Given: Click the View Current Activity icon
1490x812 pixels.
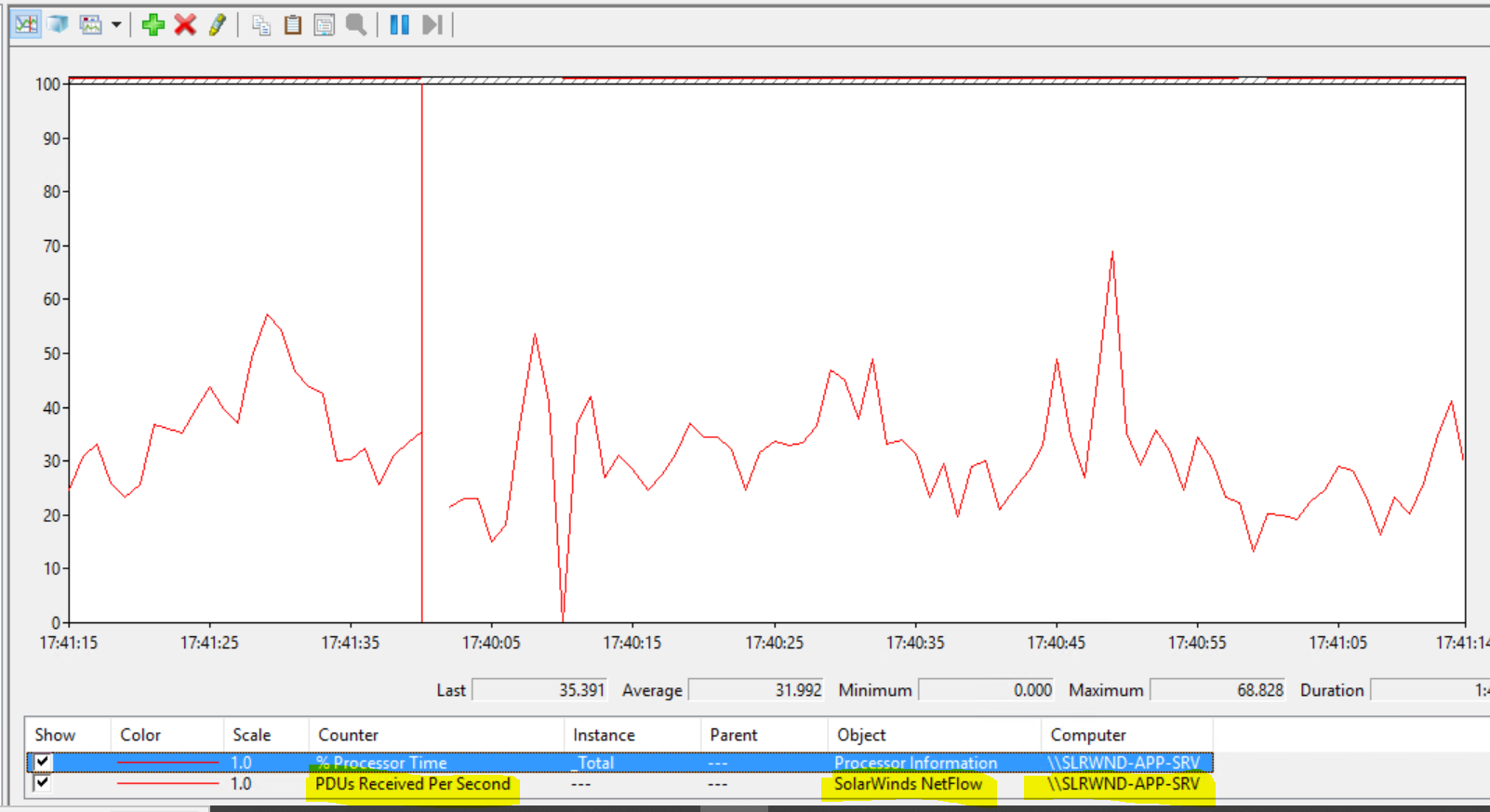Looking at the screenshot, I should pos(26,24).
